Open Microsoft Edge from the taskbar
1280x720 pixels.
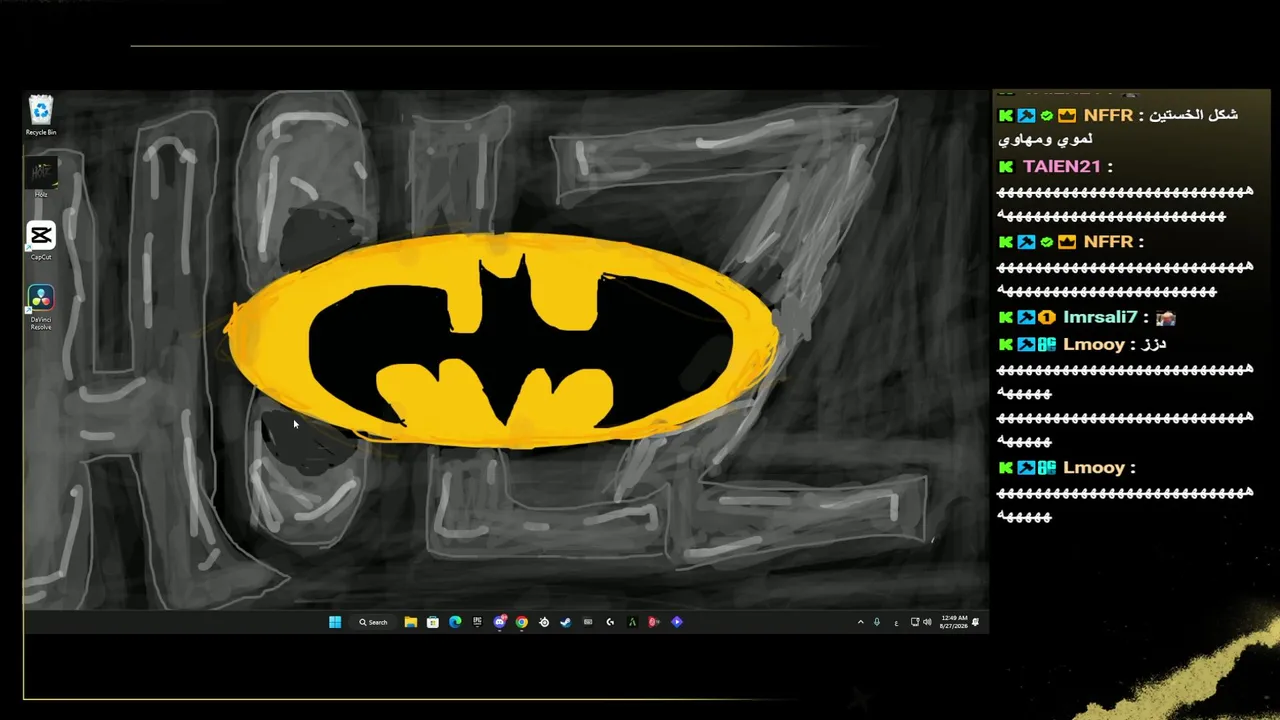455,622
